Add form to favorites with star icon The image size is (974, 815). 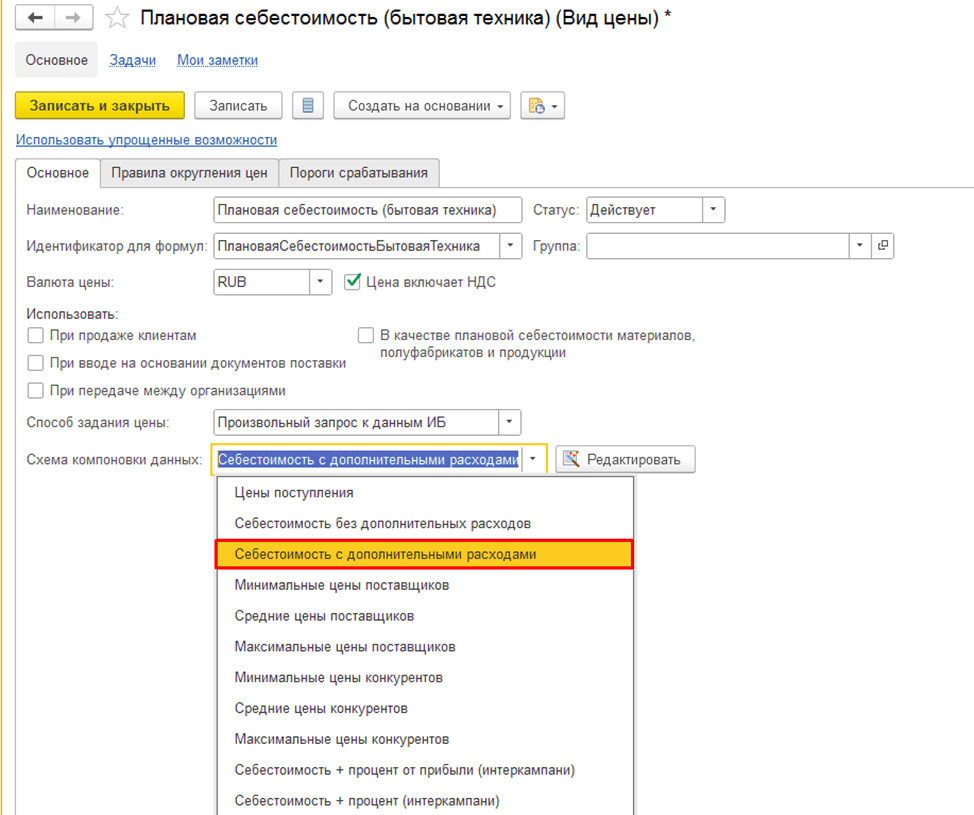(x=117, y=18)
